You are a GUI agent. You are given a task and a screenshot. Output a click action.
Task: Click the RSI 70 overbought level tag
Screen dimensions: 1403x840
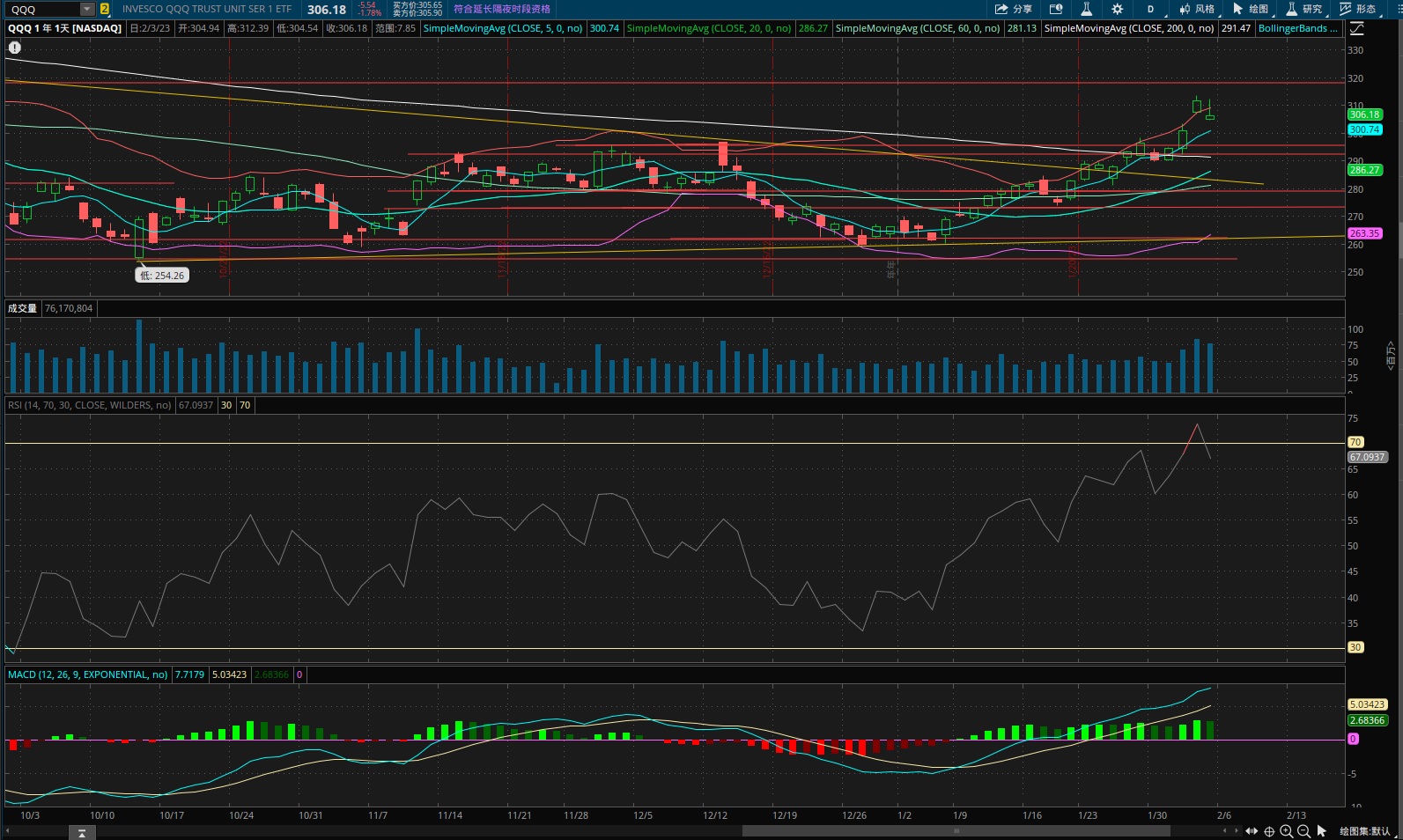coord(1355,442)
